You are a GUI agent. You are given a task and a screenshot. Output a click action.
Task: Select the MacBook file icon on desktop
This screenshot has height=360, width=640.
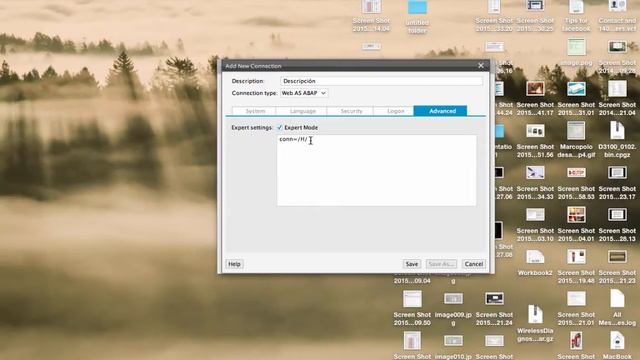[x=617, y=341]
